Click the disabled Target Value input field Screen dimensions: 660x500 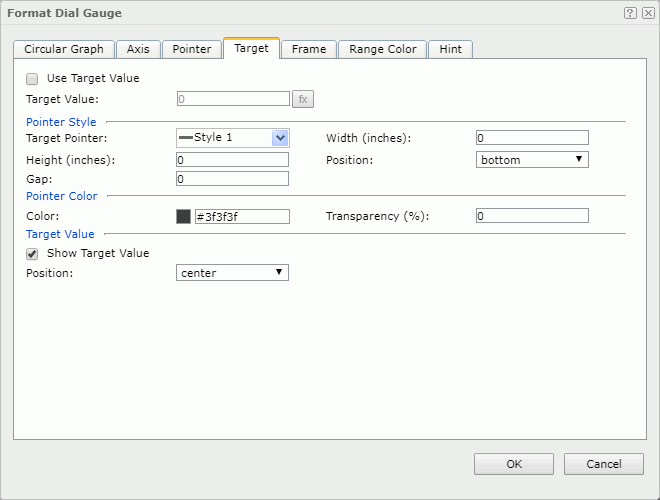[x=233, y=99]
